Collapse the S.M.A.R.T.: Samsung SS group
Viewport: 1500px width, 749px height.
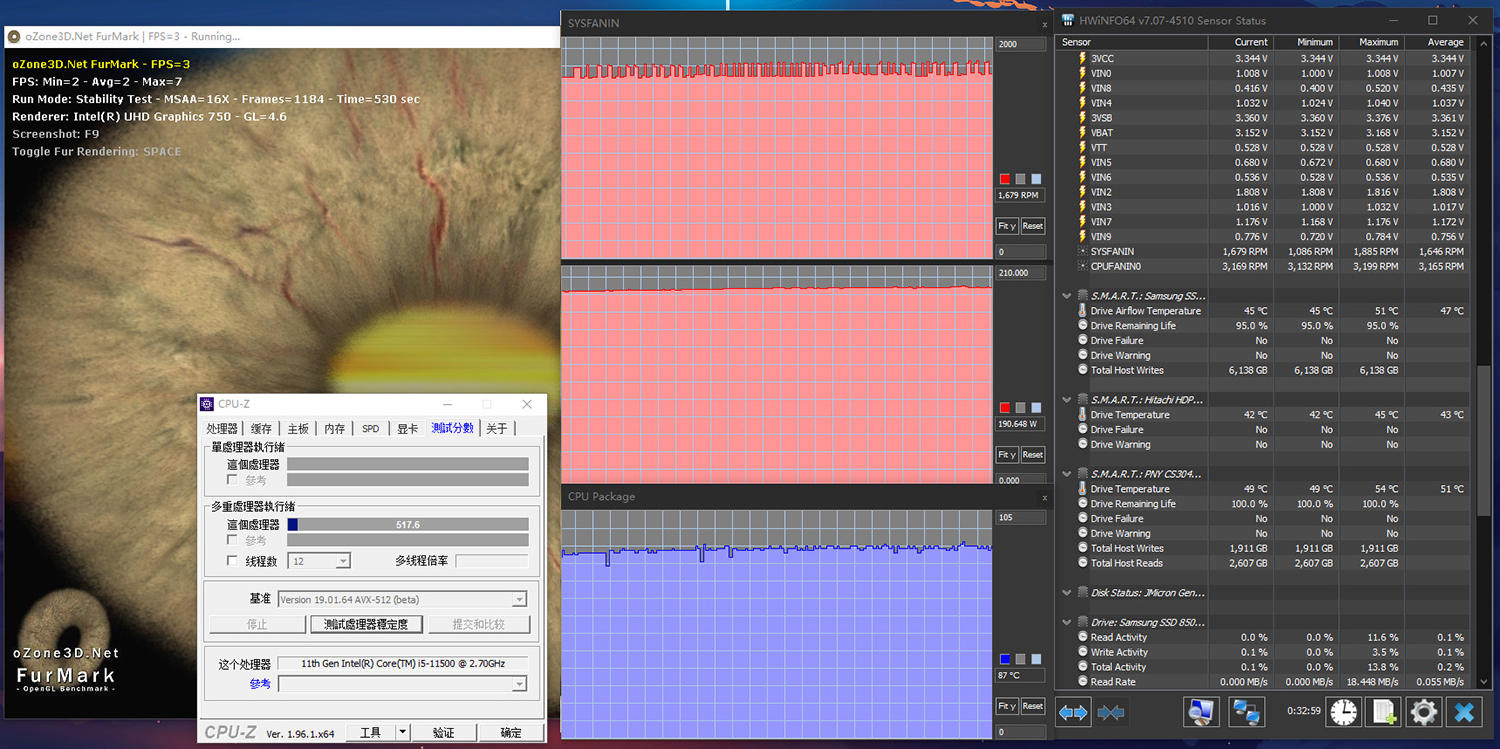pos(1066,296)
